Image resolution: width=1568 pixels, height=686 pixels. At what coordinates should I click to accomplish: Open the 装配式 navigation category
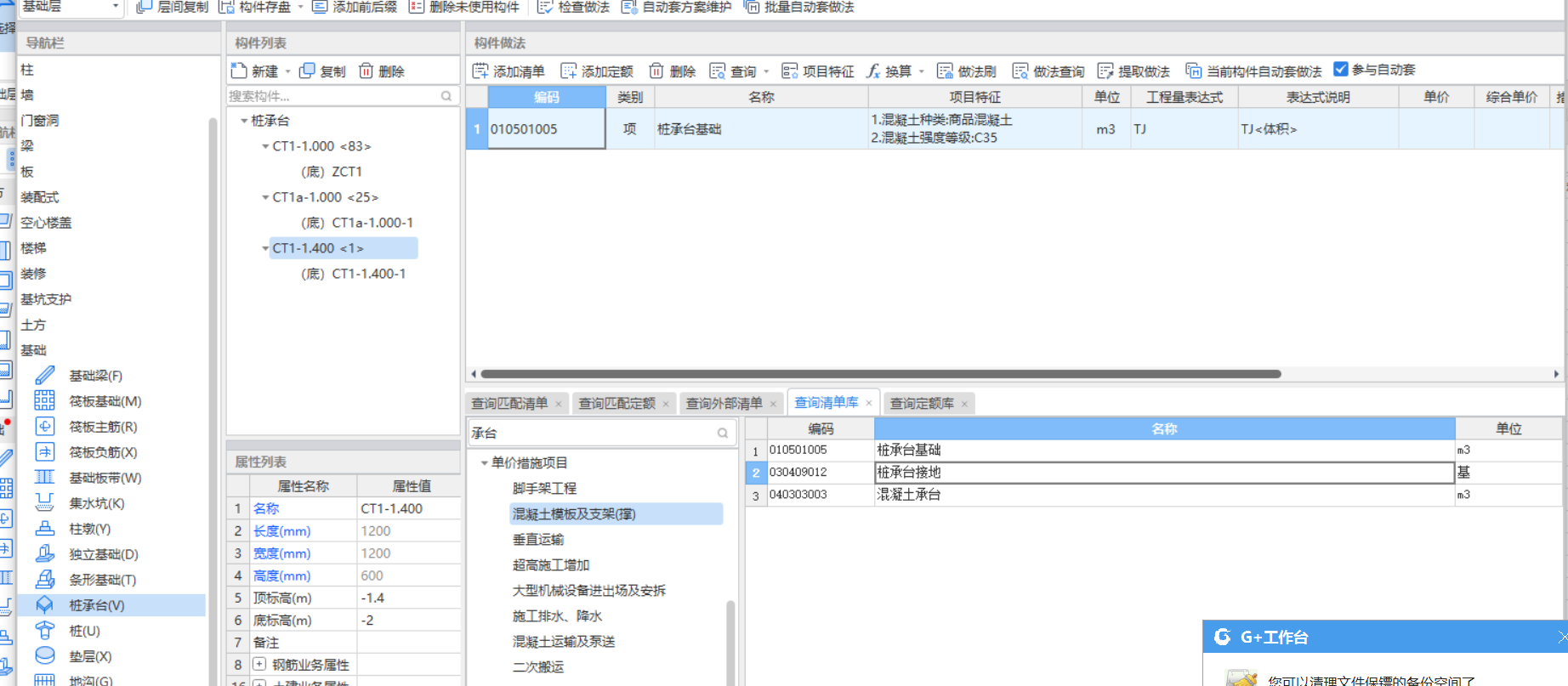pos(40,197)
